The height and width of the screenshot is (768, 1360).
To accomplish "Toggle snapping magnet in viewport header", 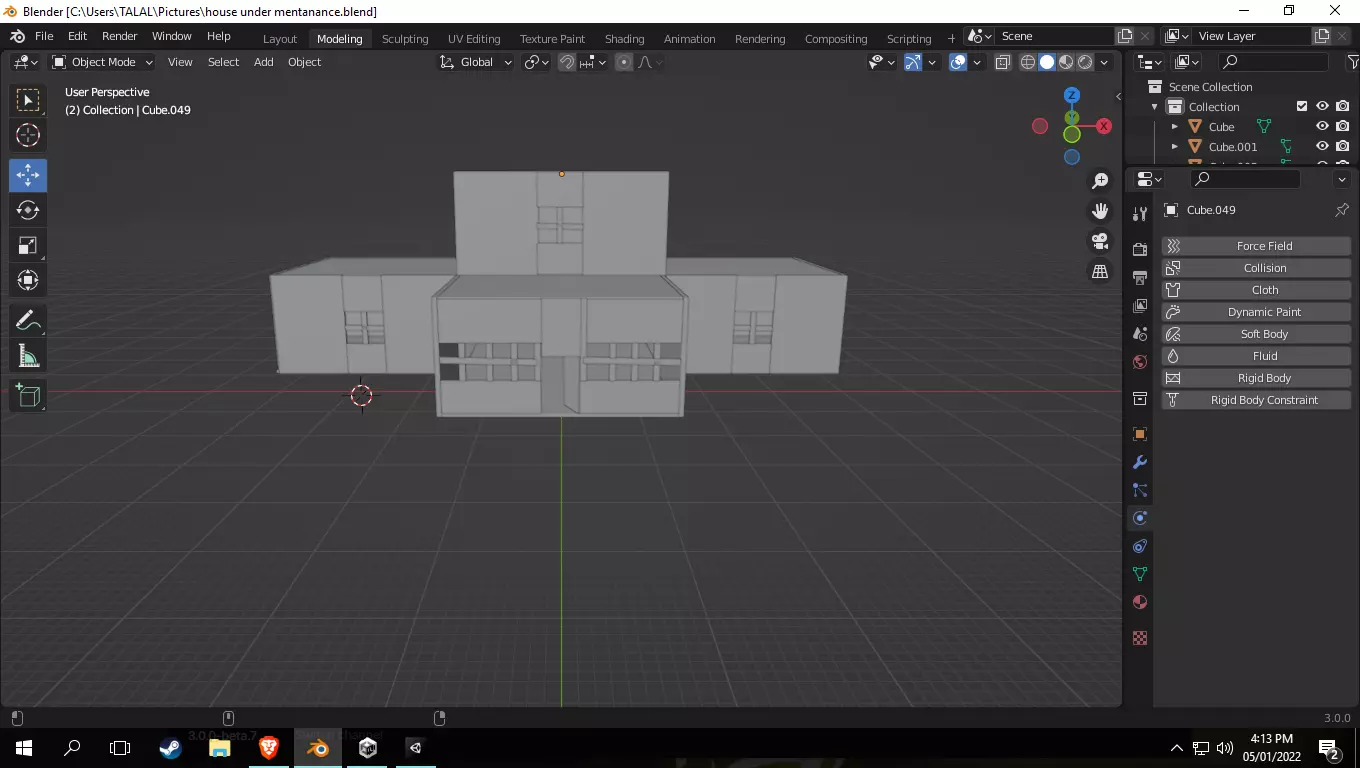I will point(567,62).
